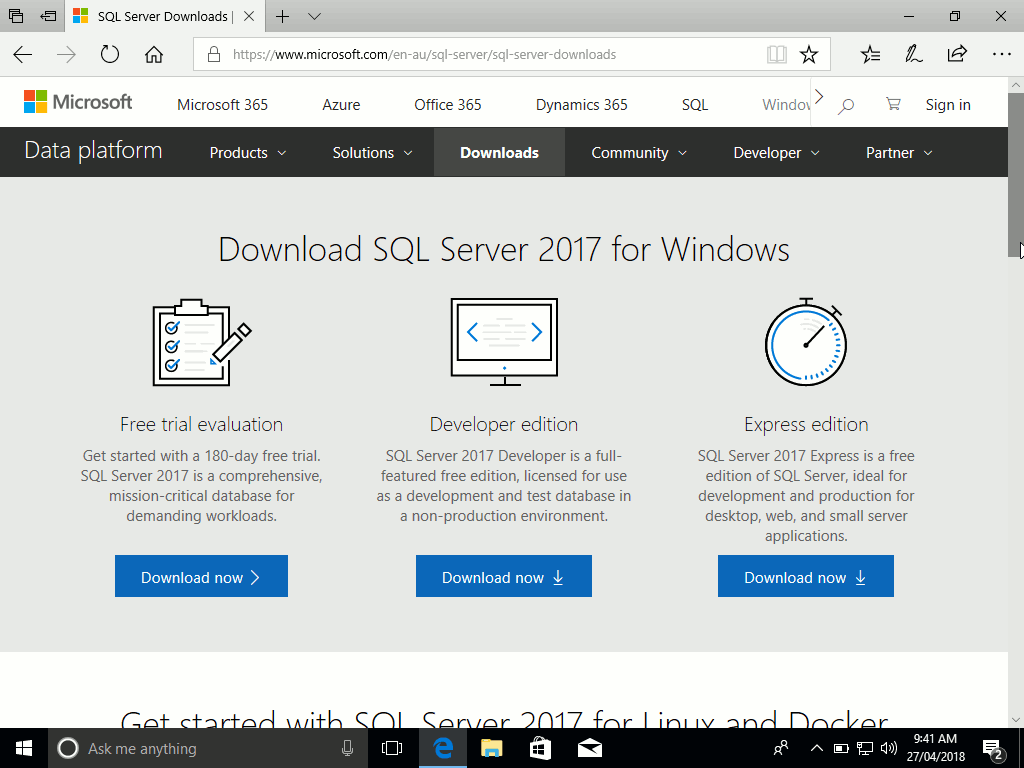Download now for Express edition
The image size is (1024, 768).
[805, 576]
